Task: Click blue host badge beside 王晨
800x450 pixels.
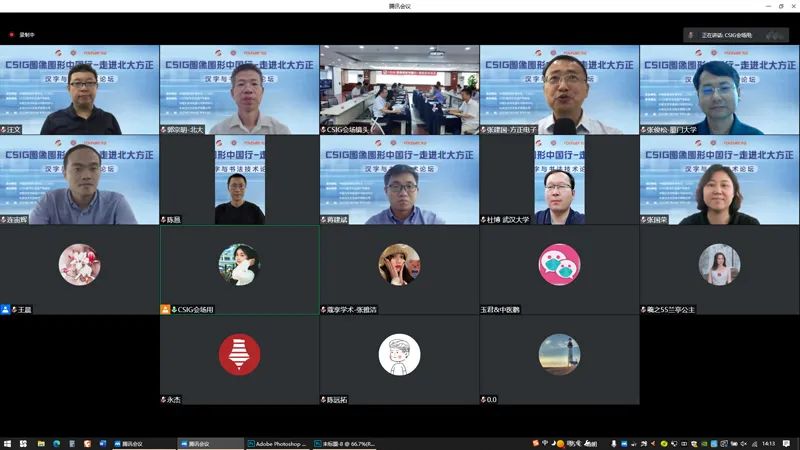Action: [x=5, y=309]
